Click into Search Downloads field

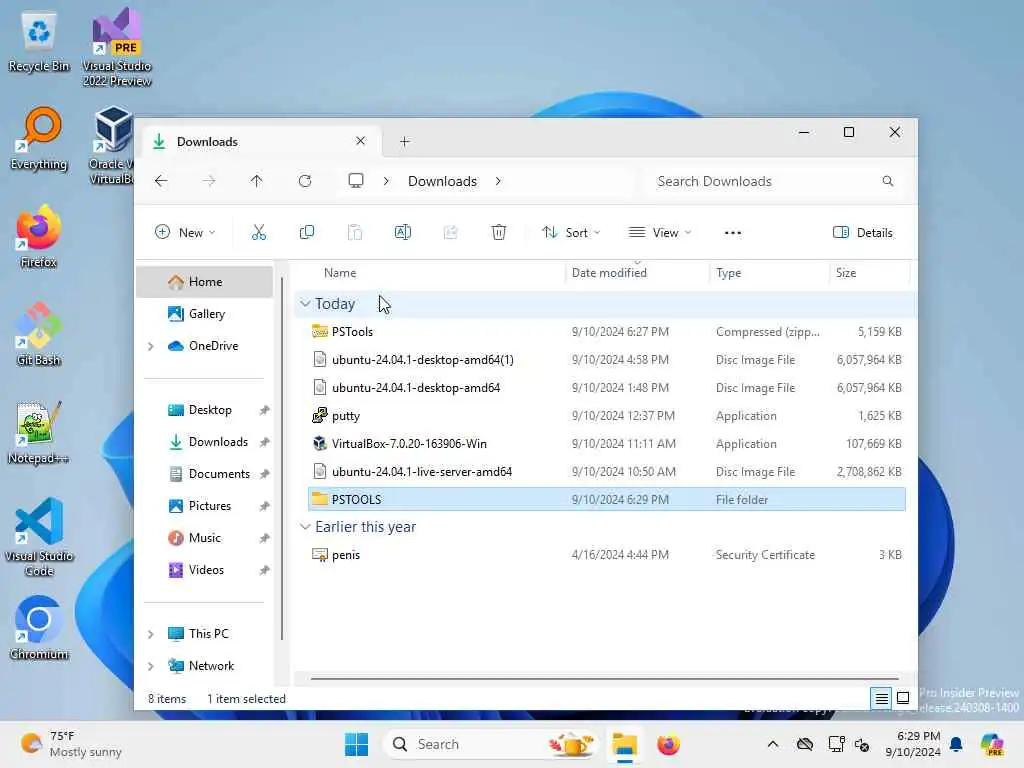pos(773,181)
